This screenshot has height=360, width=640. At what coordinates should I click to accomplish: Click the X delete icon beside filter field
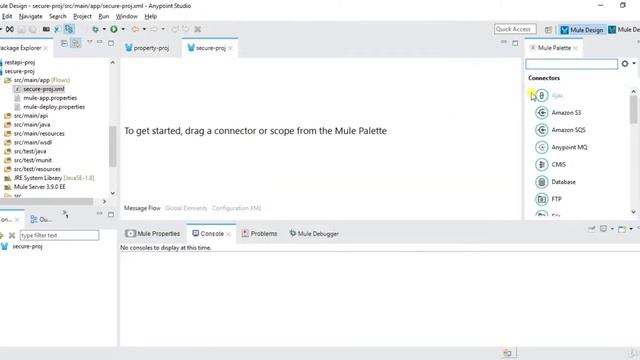click(12, 236)
